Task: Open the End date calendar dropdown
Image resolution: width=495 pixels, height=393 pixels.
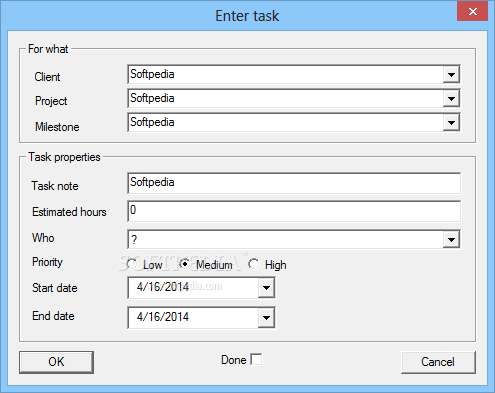Action: [266, 318]
